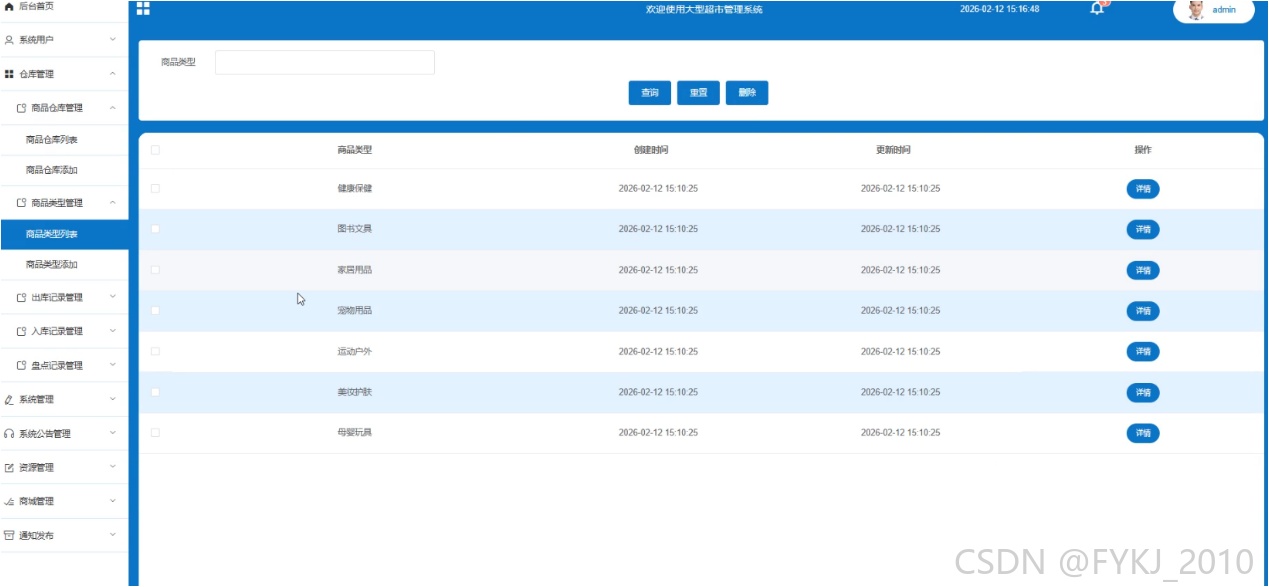
Task: Click the 查询 search button
Action: coord(650,93)
